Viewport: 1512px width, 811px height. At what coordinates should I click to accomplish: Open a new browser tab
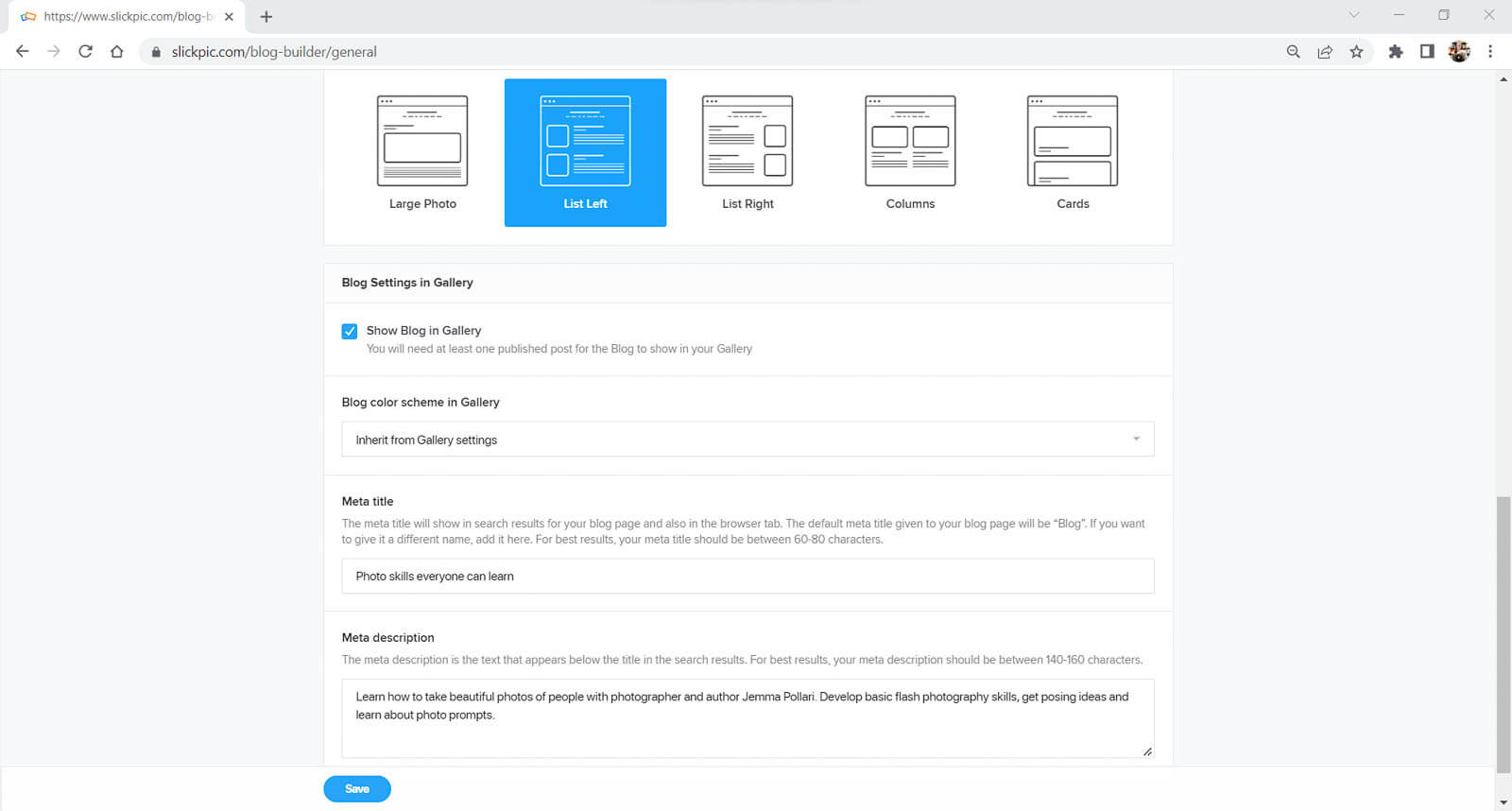point(266,16)
